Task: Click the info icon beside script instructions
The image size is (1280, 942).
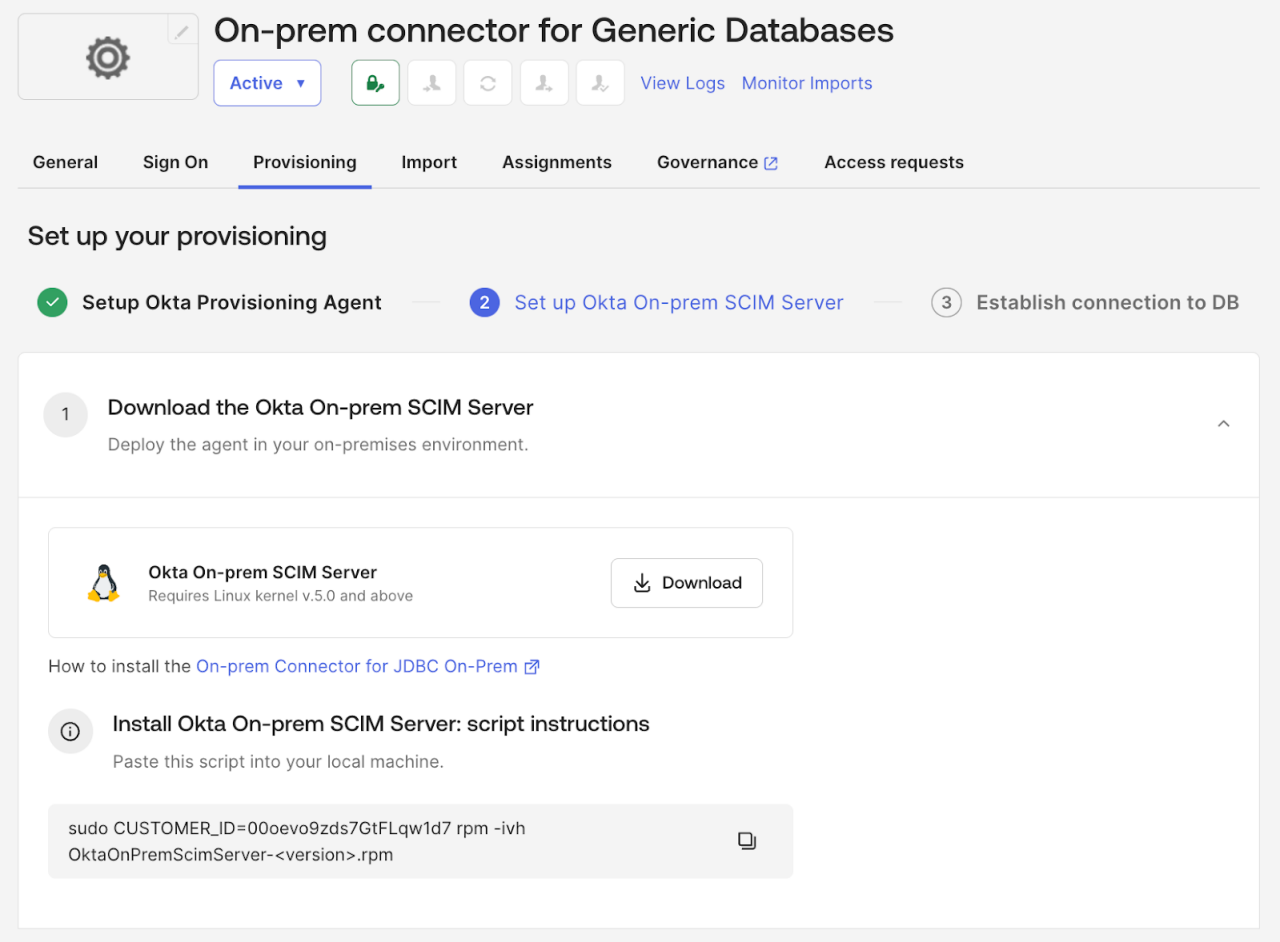Action: pos(70,731)
